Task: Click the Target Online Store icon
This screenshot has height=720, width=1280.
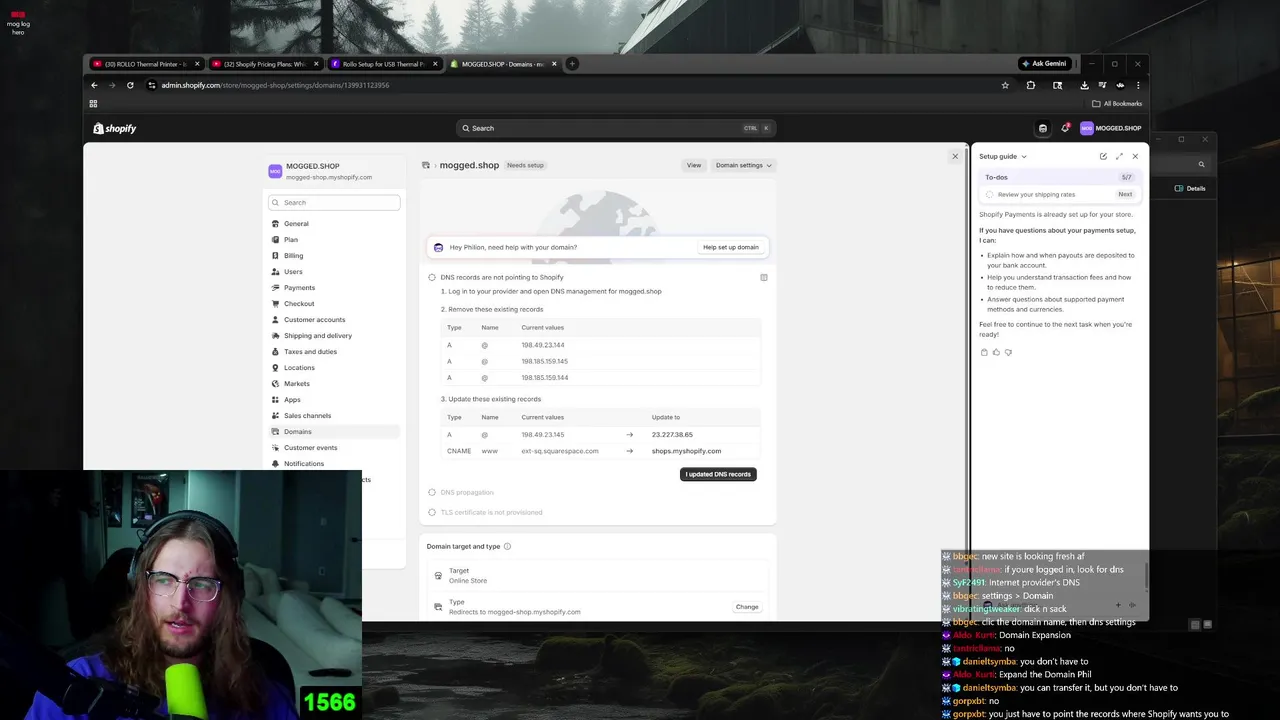Action: 438,576
